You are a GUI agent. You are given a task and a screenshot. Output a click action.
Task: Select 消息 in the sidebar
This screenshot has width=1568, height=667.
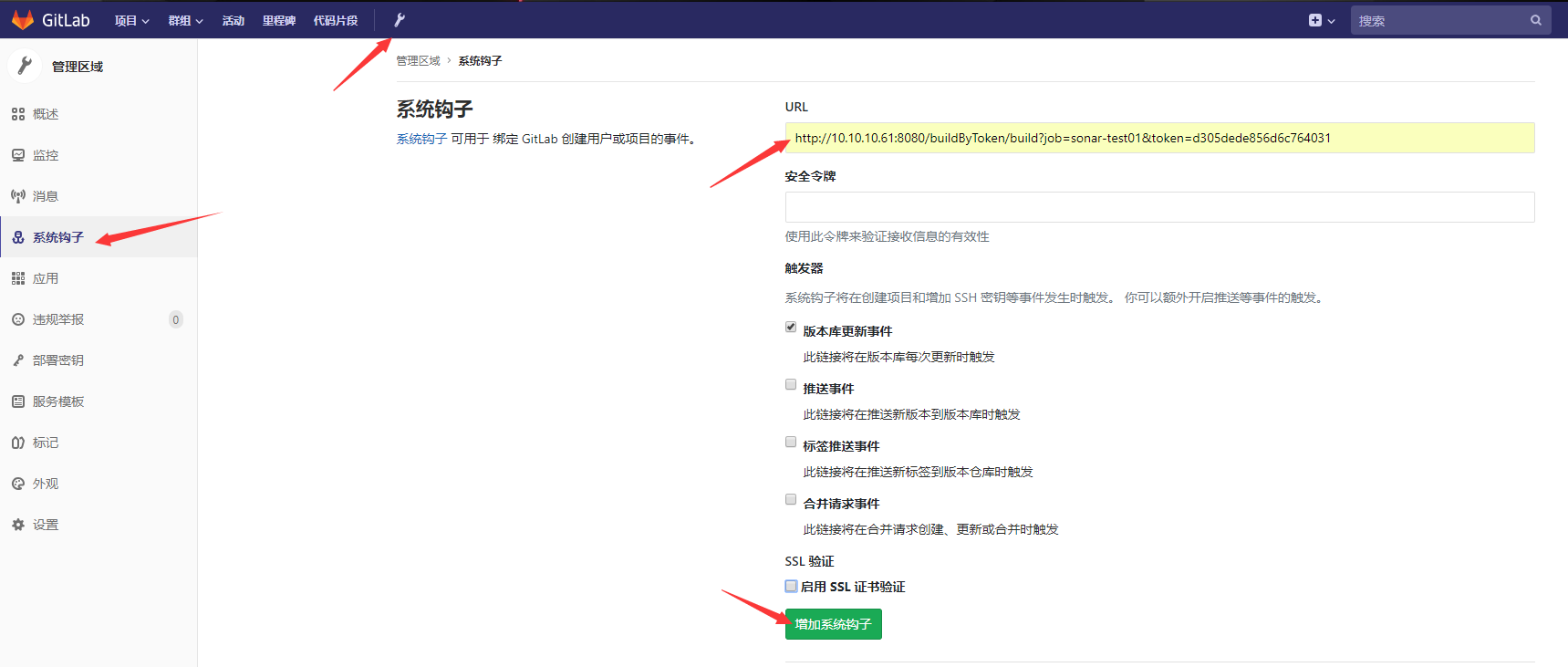99,196
